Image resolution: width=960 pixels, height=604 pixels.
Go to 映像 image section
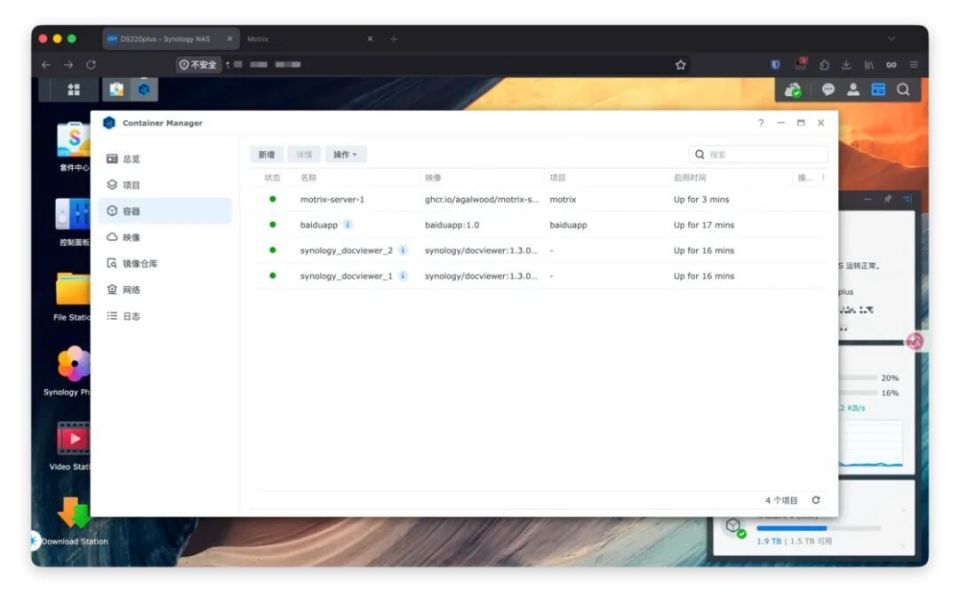[165, 237]
